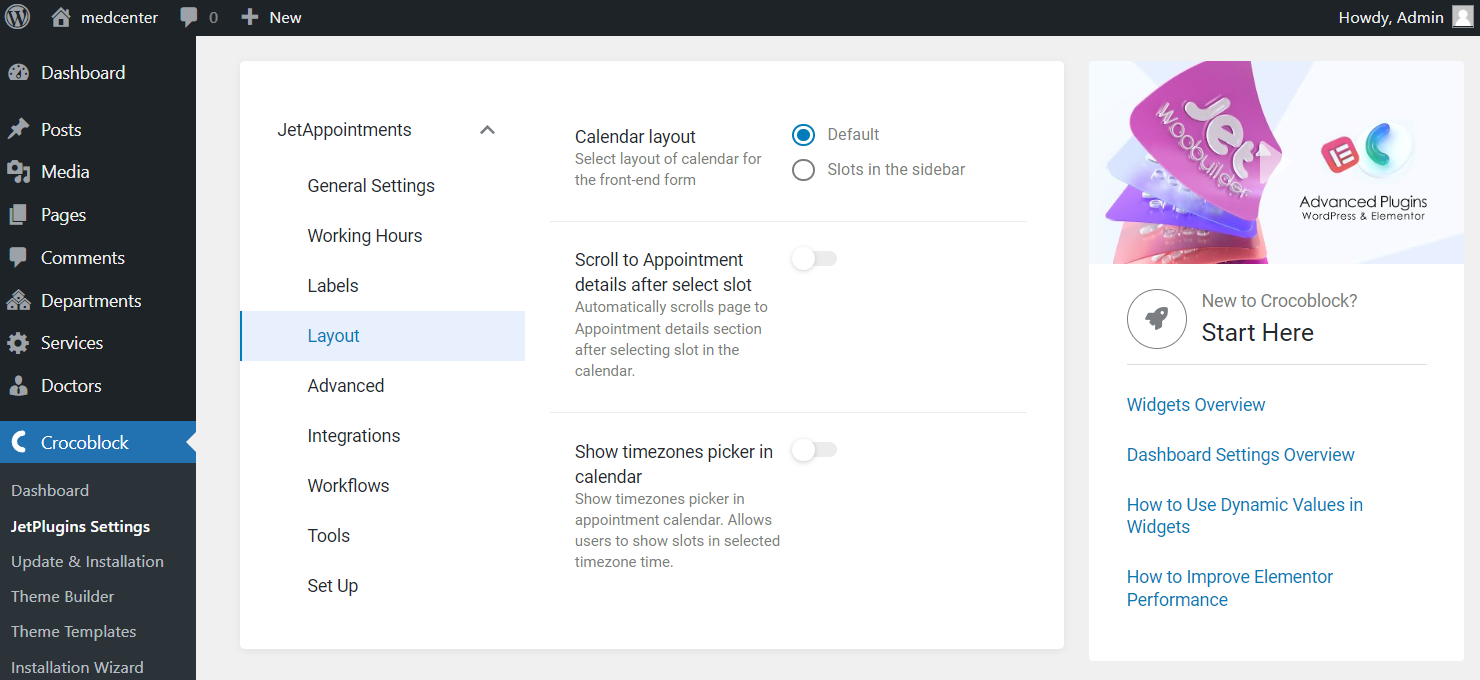Toggle Scroll to Appointment details switch
This screenshot has width=1480, height=680.
coord(814,259)
